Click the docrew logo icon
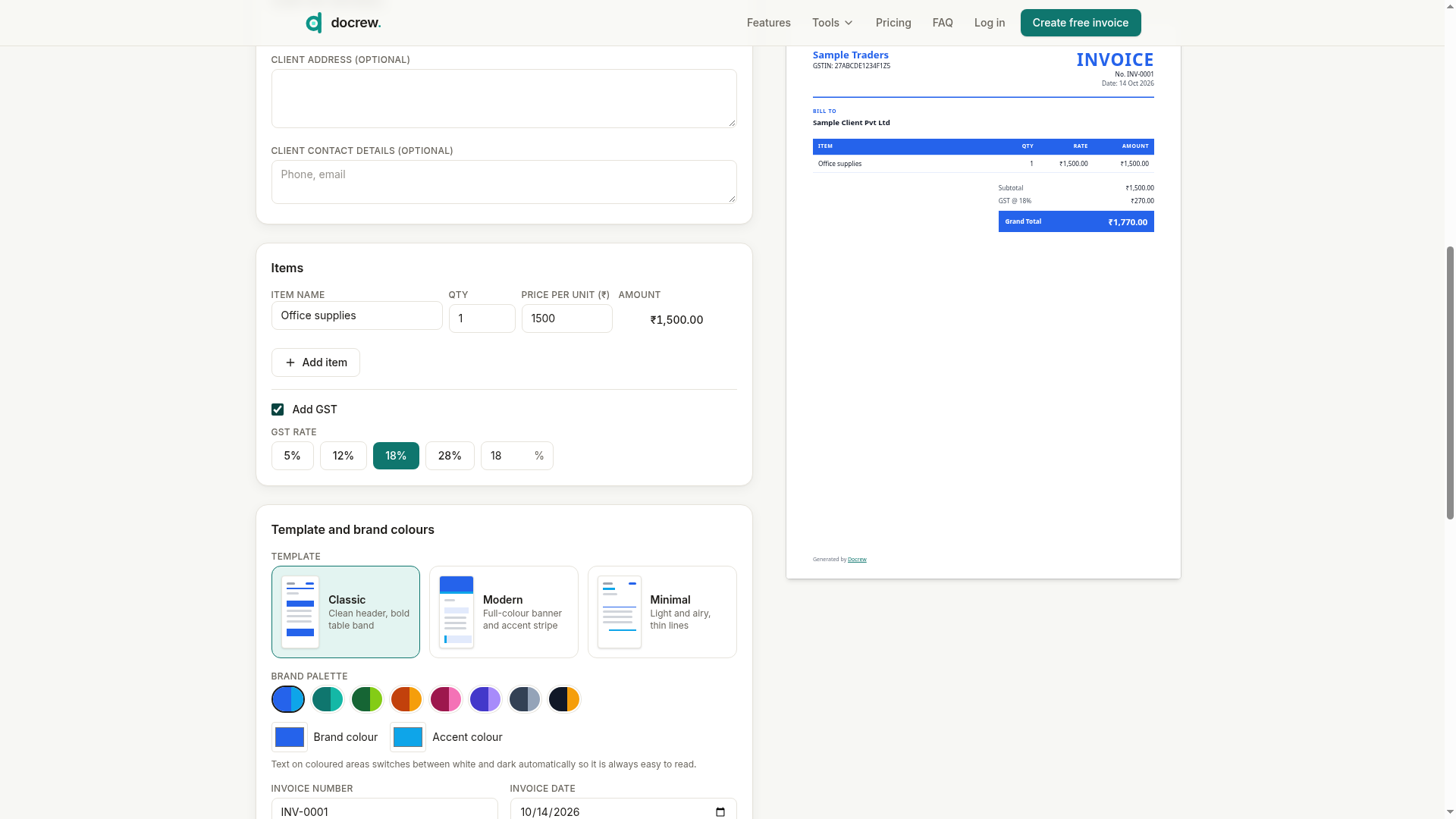The image size is (1456, 819). click(314, 23)
